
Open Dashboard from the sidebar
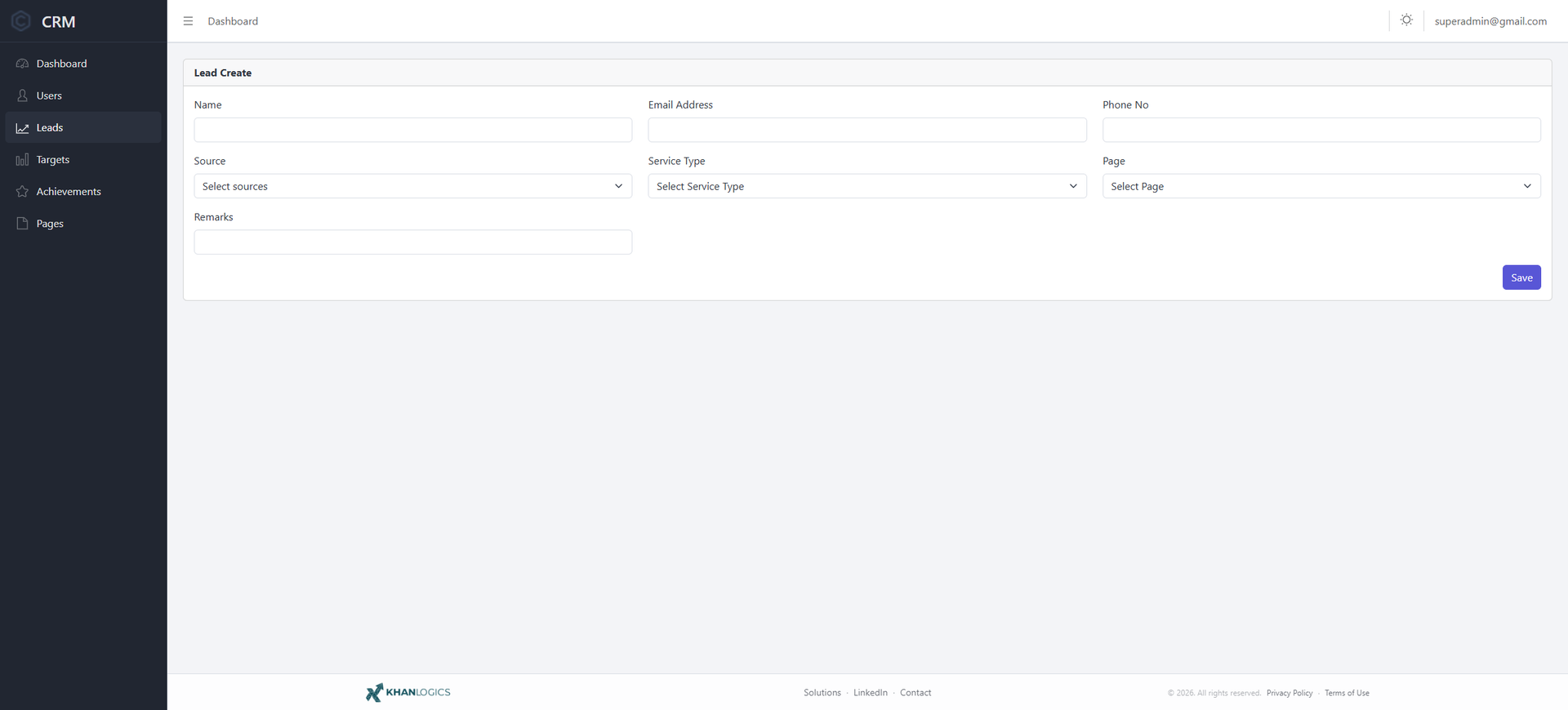(x=83, y=64)
